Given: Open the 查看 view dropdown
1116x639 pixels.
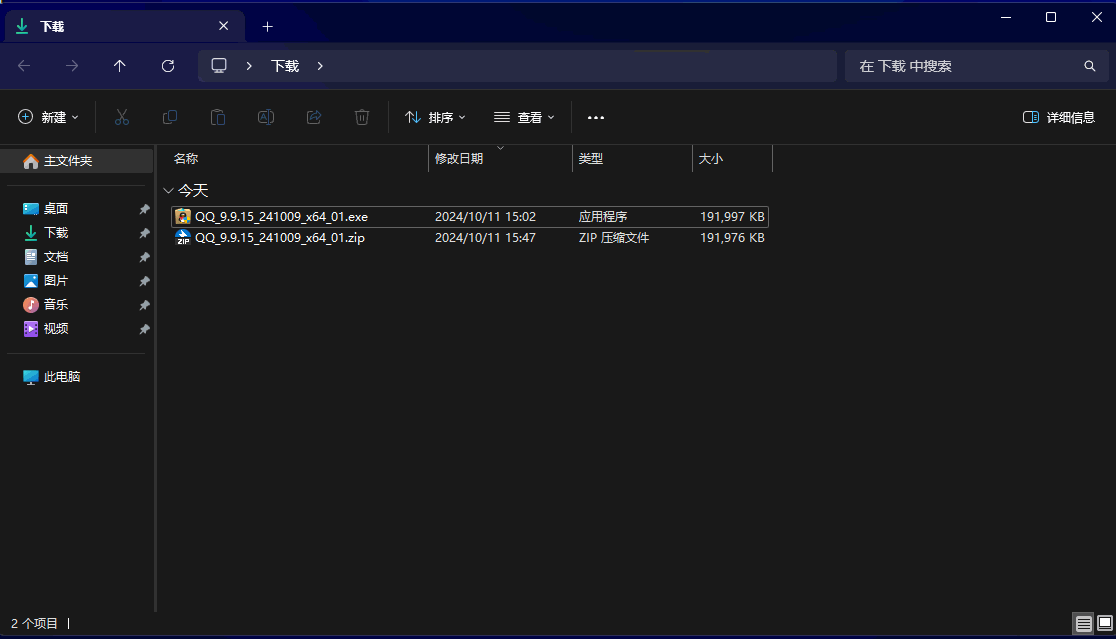Looking at the screenshot, I should (x=524, y=117).
